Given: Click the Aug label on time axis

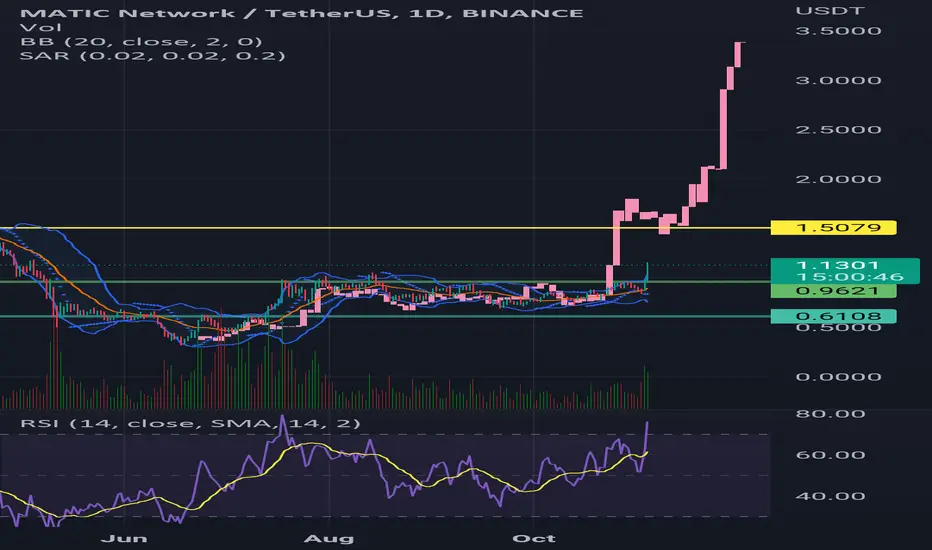Looking at the screenshot, I should (x=328, y=539).
